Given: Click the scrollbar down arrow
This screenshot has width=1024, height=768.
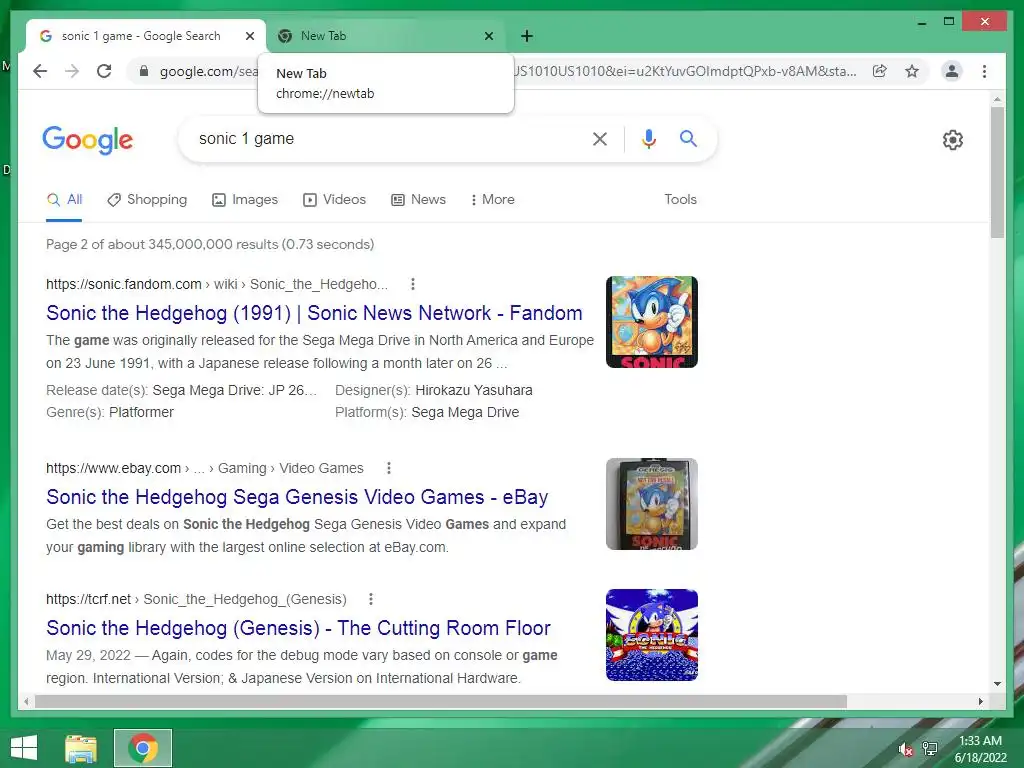Looking at the screenshot, I should [997, 684].
